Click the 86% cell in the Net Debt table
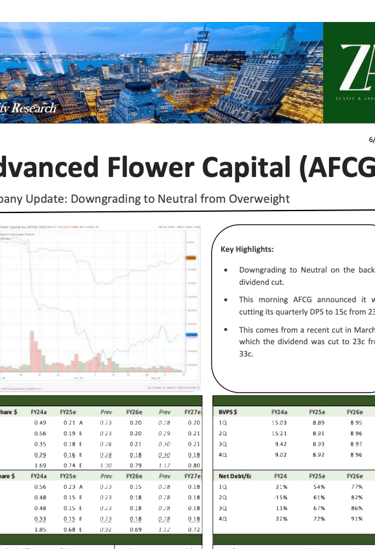The height and width of the screenshot is (549, 375). 357,508
